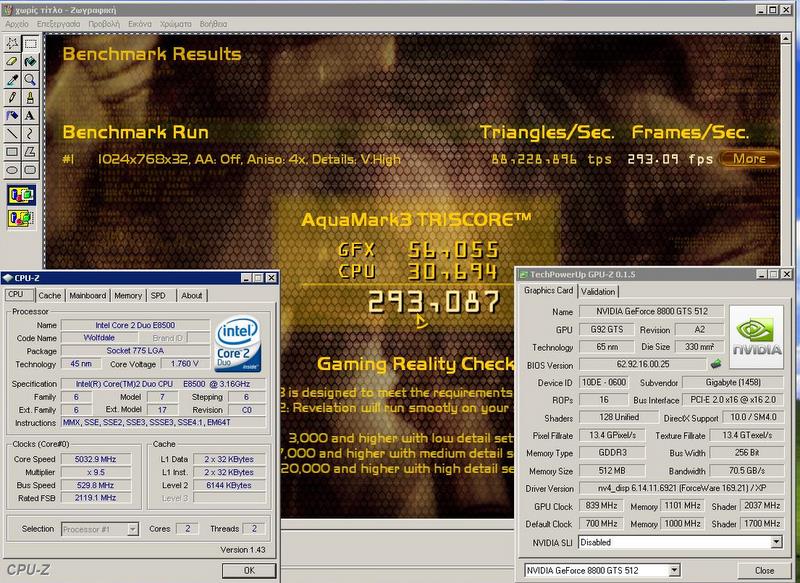Switch to the SPD tab in CPU-Z

click(159, 295)
